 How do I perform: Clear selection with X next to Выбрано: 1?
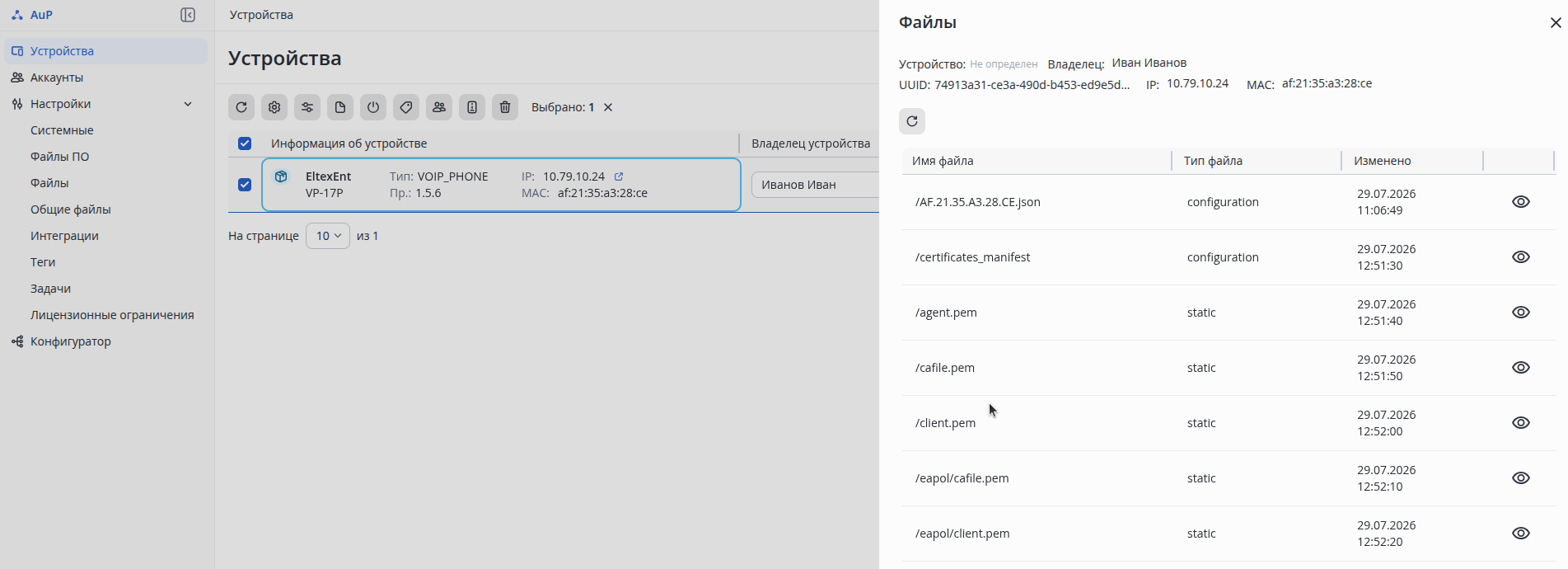pyautogui.click(x=608, y=107)
